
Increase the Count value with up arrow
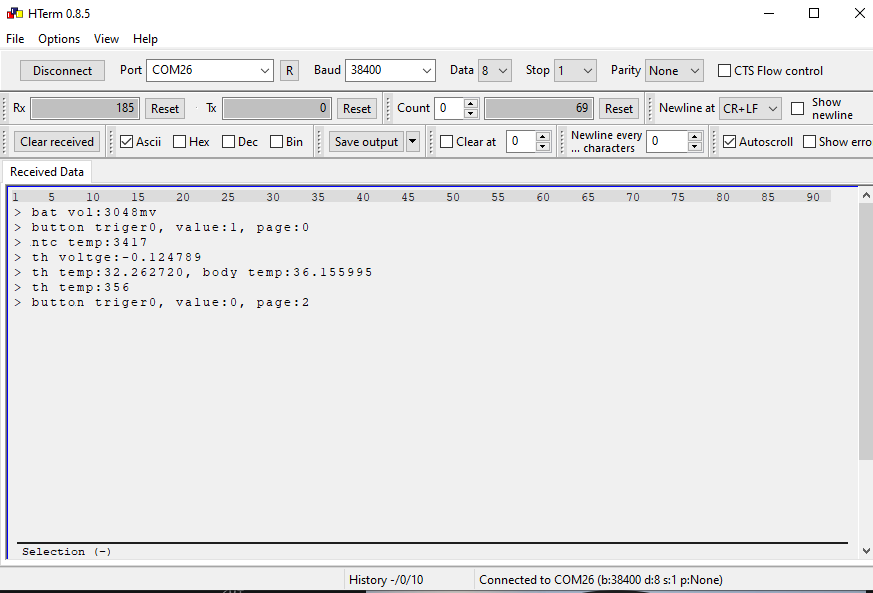(x=471, y=103)
